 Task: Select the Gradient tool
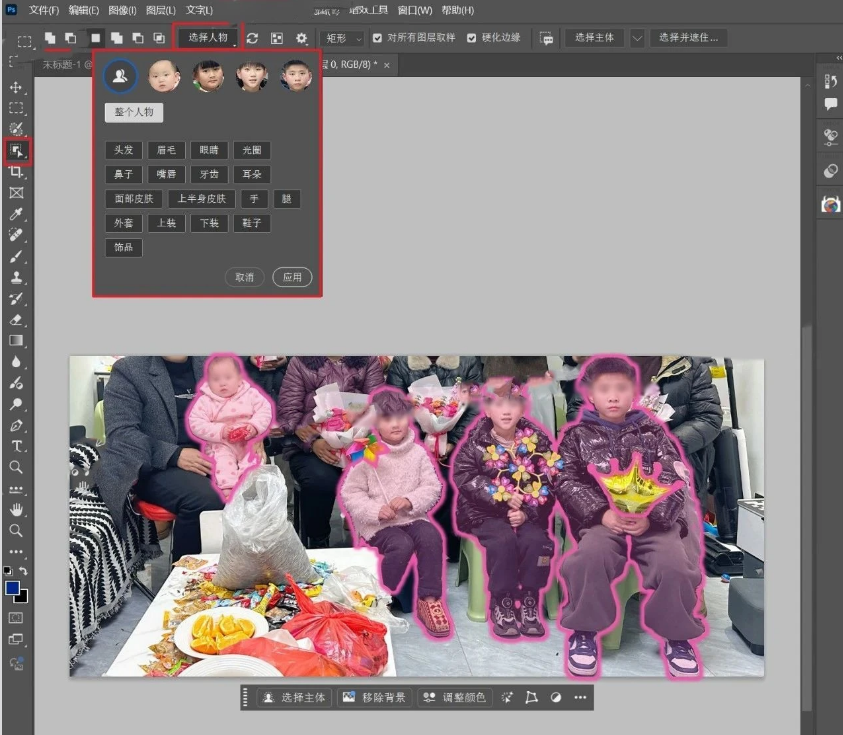pos(16,340)
